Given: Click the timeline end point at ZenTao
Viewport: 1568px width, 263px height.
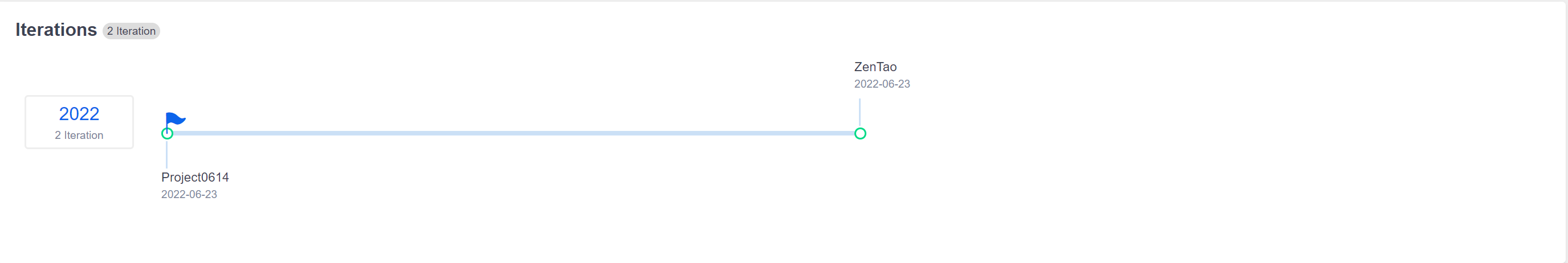Looking at the screenshot, I should [860, 134].
